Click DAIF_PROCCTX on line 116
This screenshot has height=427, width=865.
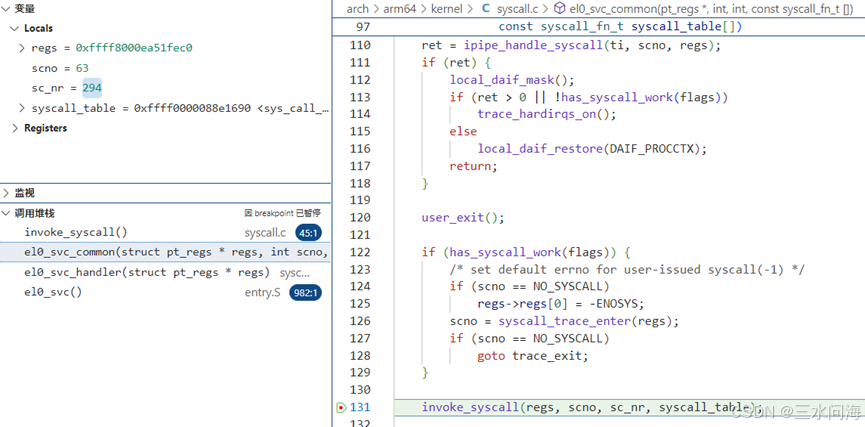(650, 149)
